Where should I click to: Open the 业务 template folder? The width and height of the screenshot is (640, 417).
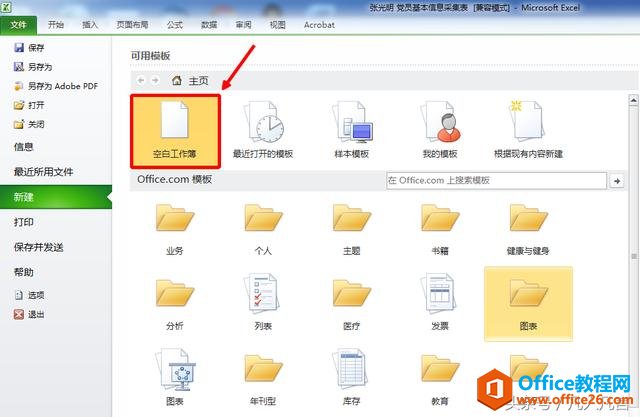(175, 230)
